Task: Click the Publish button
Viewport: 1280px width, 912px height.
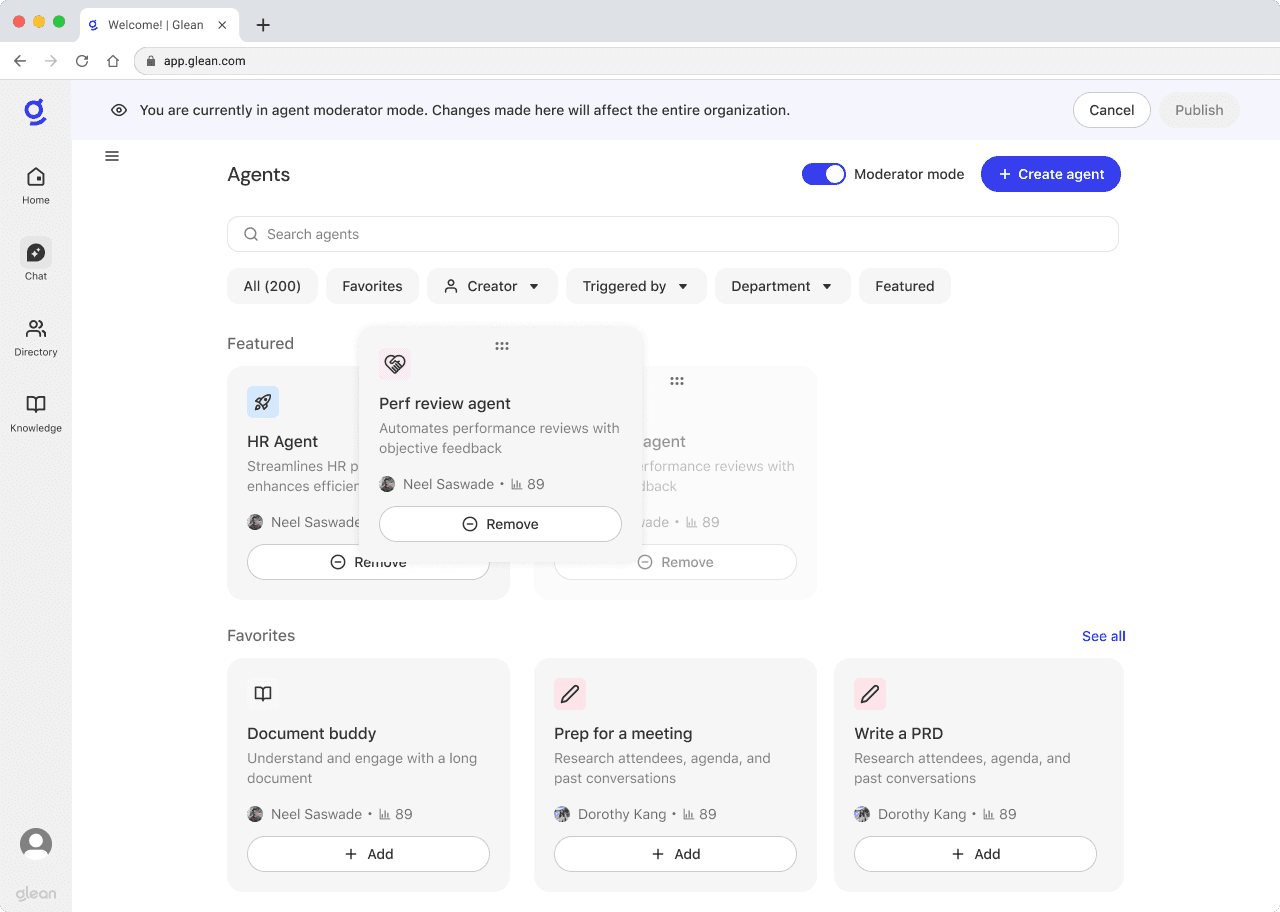Action: pyautogui.click(x=1199, y=110)
